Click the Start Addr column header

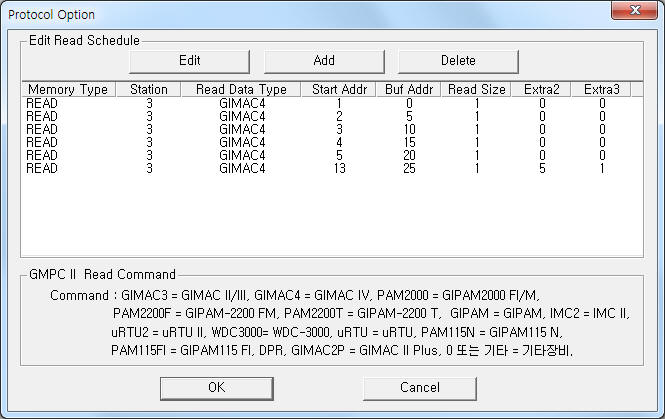pyautogui.click(x=339, y=89)
